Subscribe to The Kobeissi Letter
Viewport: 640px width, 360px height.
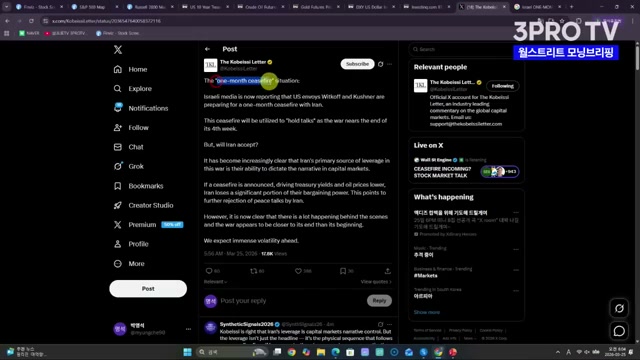point(357,64)
